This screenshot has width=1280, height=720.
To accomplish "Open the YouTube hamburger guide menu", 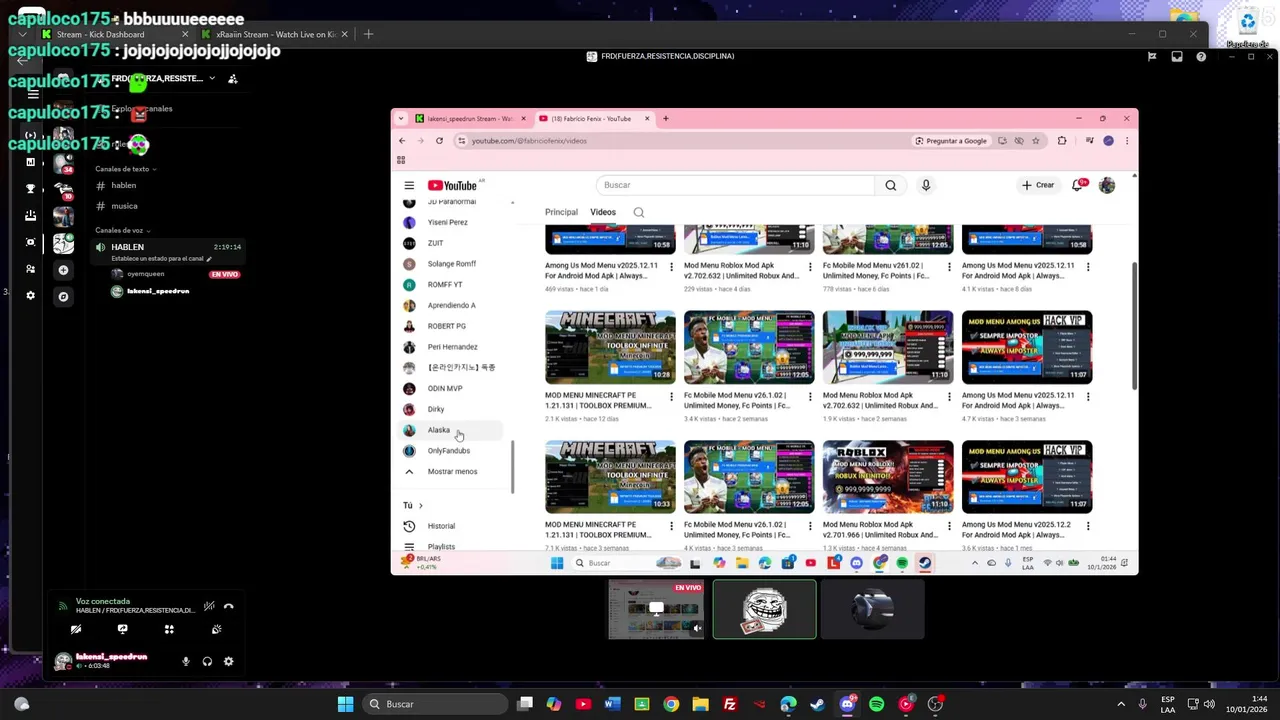I will pos(409,185).
